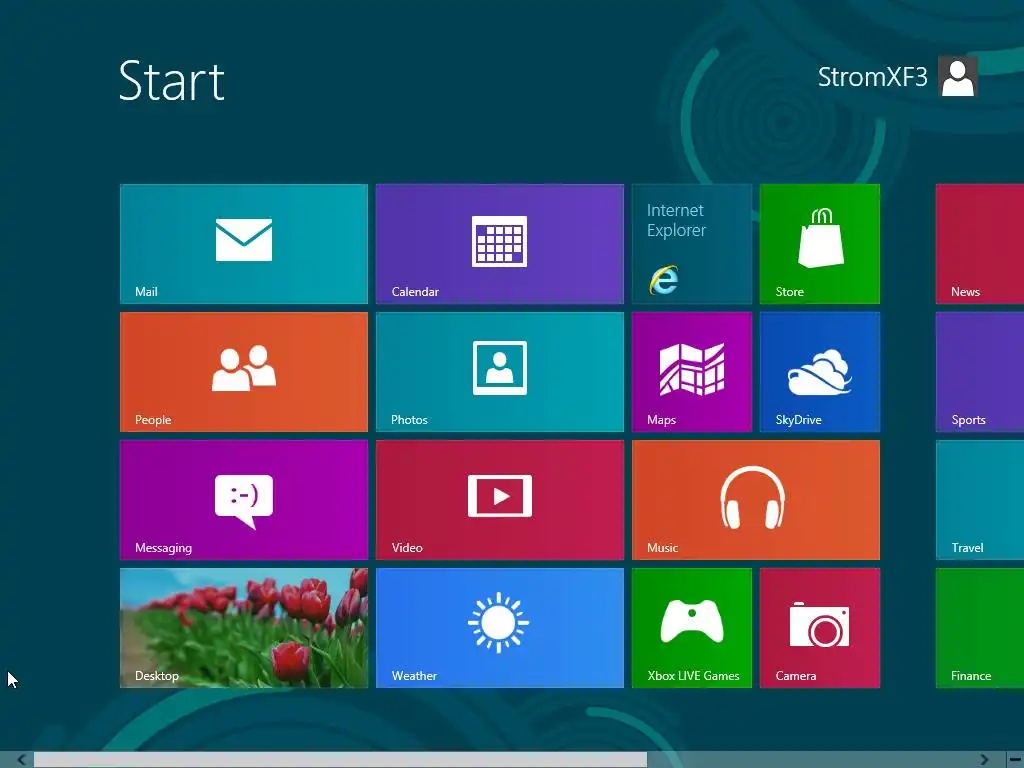Open the Mail tile
Viewport: 1024px width, 768px height.
click(244, 244)
